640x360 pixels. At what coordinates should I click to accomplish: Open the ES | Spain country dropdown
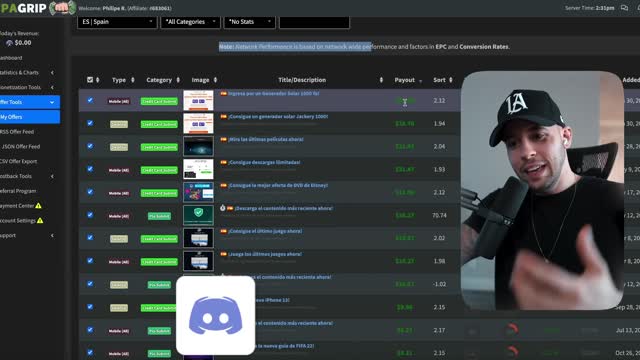(117, 22)
